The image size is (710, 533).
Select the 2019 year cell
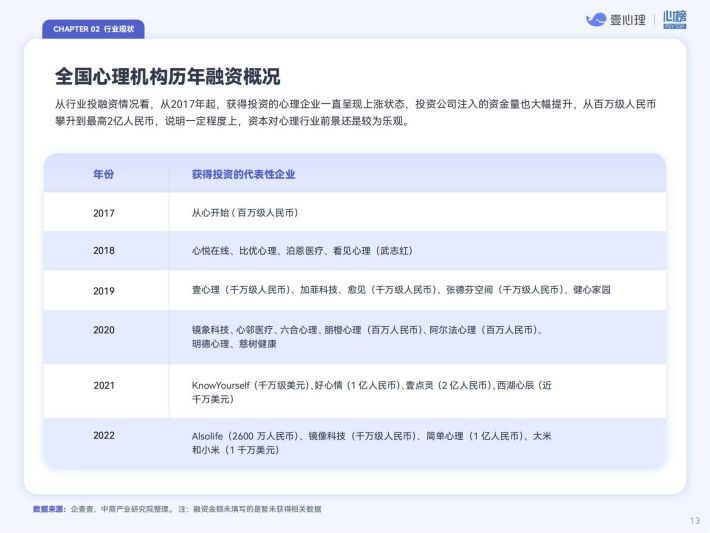104,291
